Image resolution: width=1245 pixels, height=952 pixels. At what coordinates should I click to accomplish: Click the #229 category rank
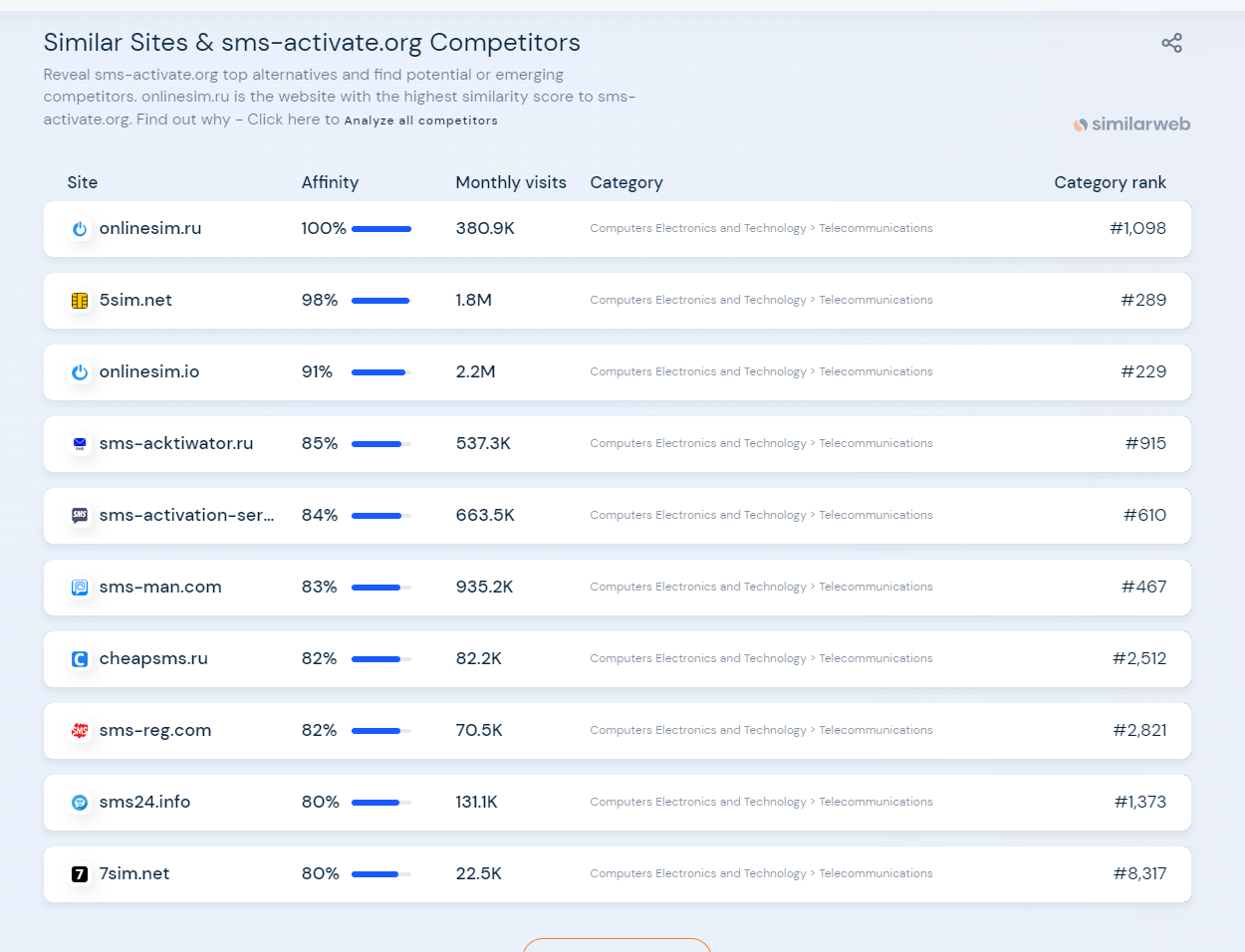[1143, 371]
